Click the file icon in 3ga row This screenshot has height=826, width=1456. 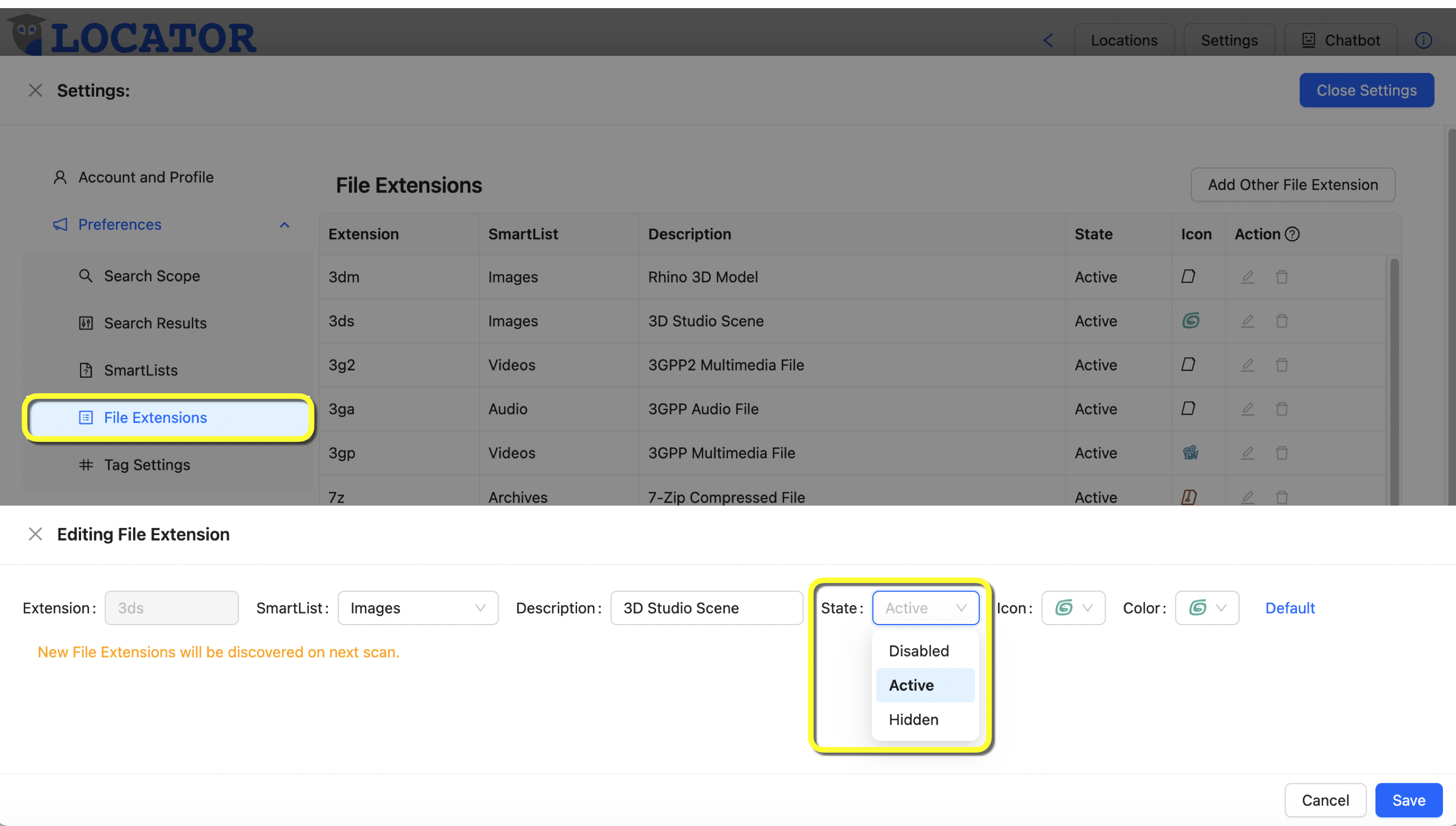tap(1188, 409)
